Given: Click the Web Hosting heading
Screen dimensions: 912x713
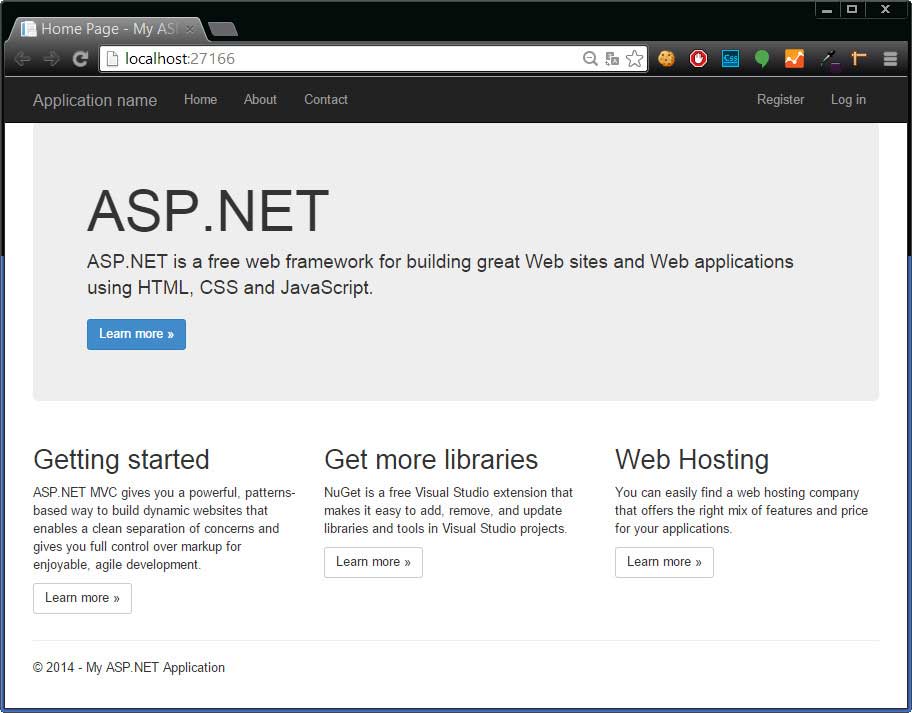Looking at the screenshot, I should [x=692, y=459].
